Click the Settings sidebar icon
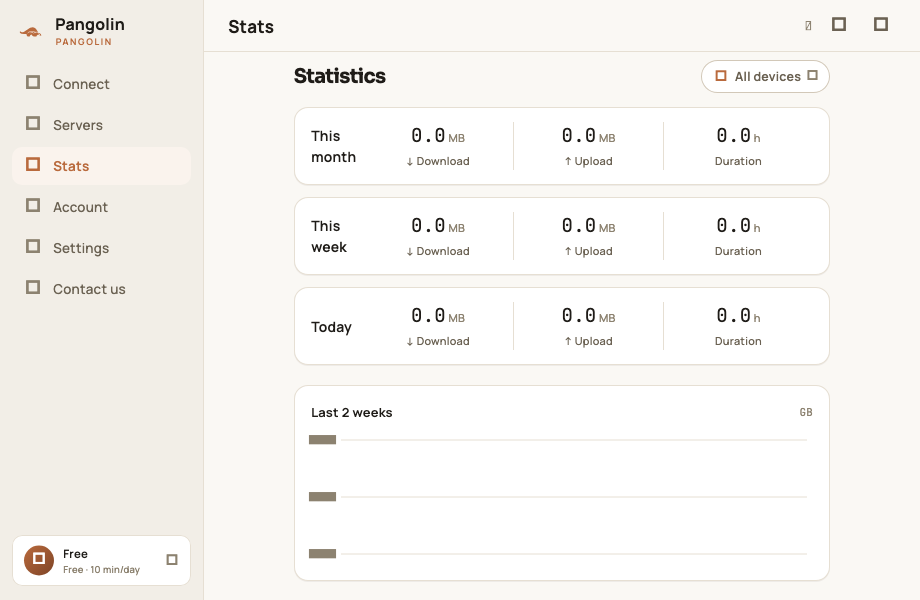 [x=33, y=246]
